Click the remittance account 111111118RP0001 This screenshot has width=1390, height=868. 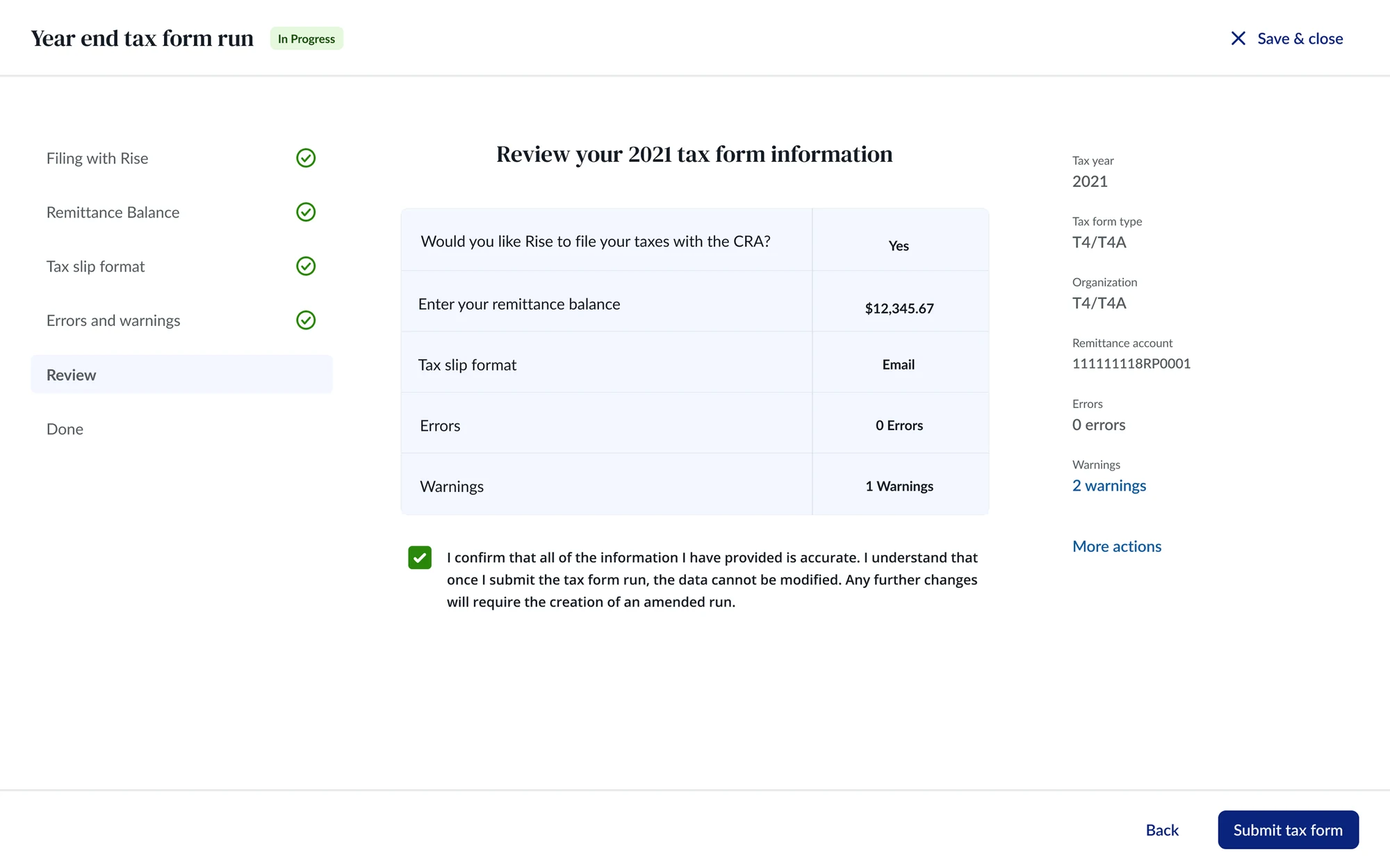coord(1131,363)
